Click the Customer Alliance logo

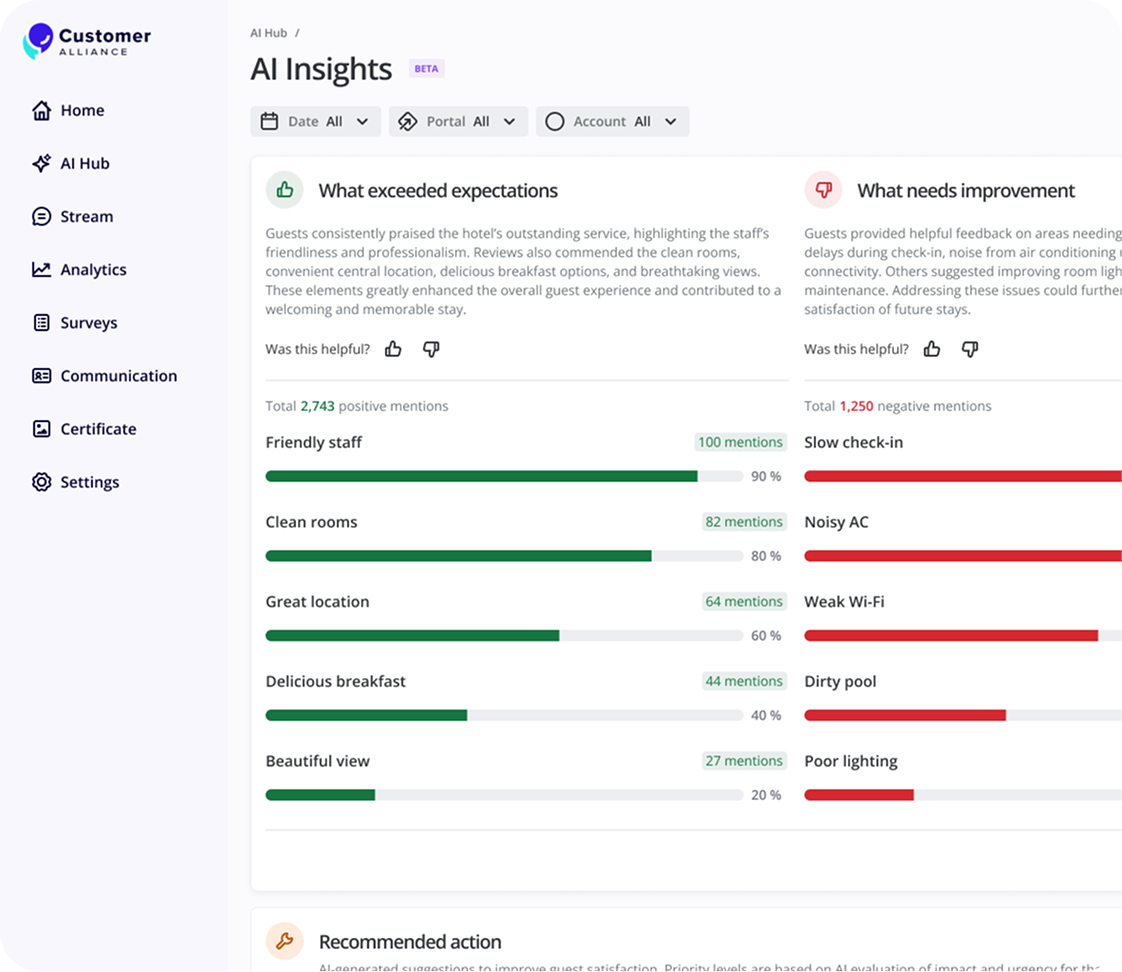point(87,41)
